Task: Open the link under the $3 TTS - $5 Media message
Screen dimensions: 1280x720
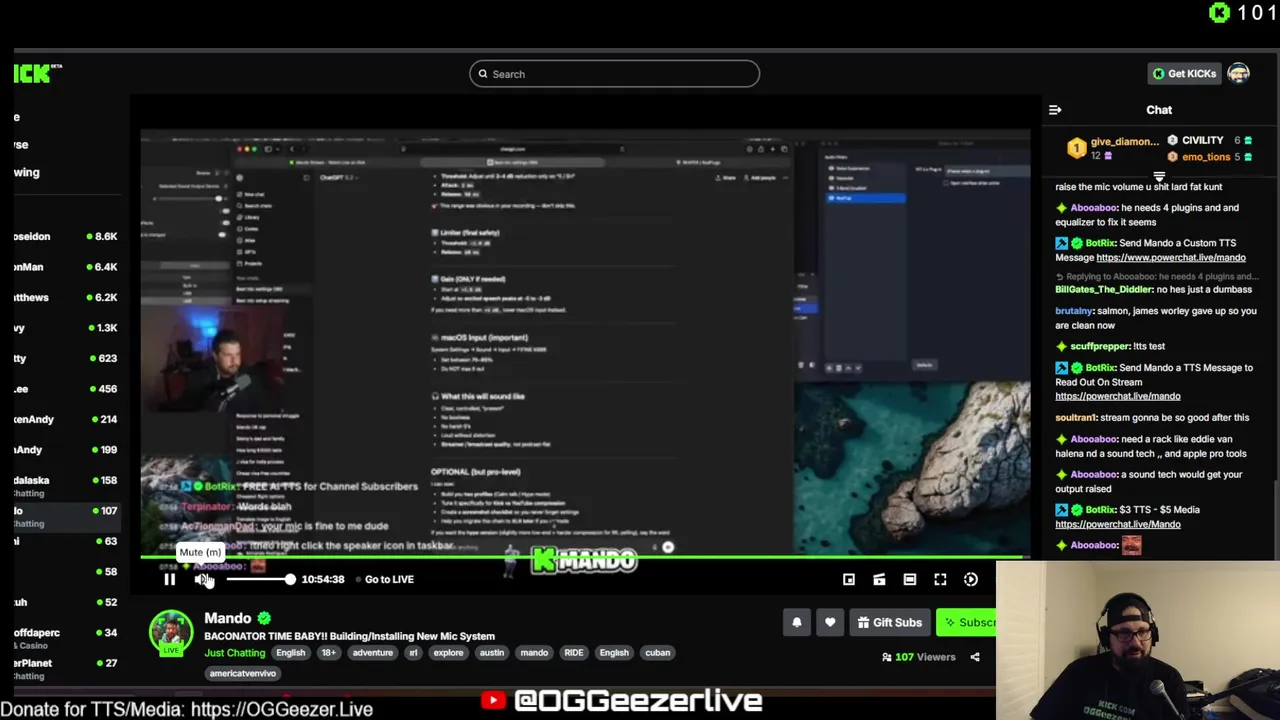Action: (x=1117, y=524)
